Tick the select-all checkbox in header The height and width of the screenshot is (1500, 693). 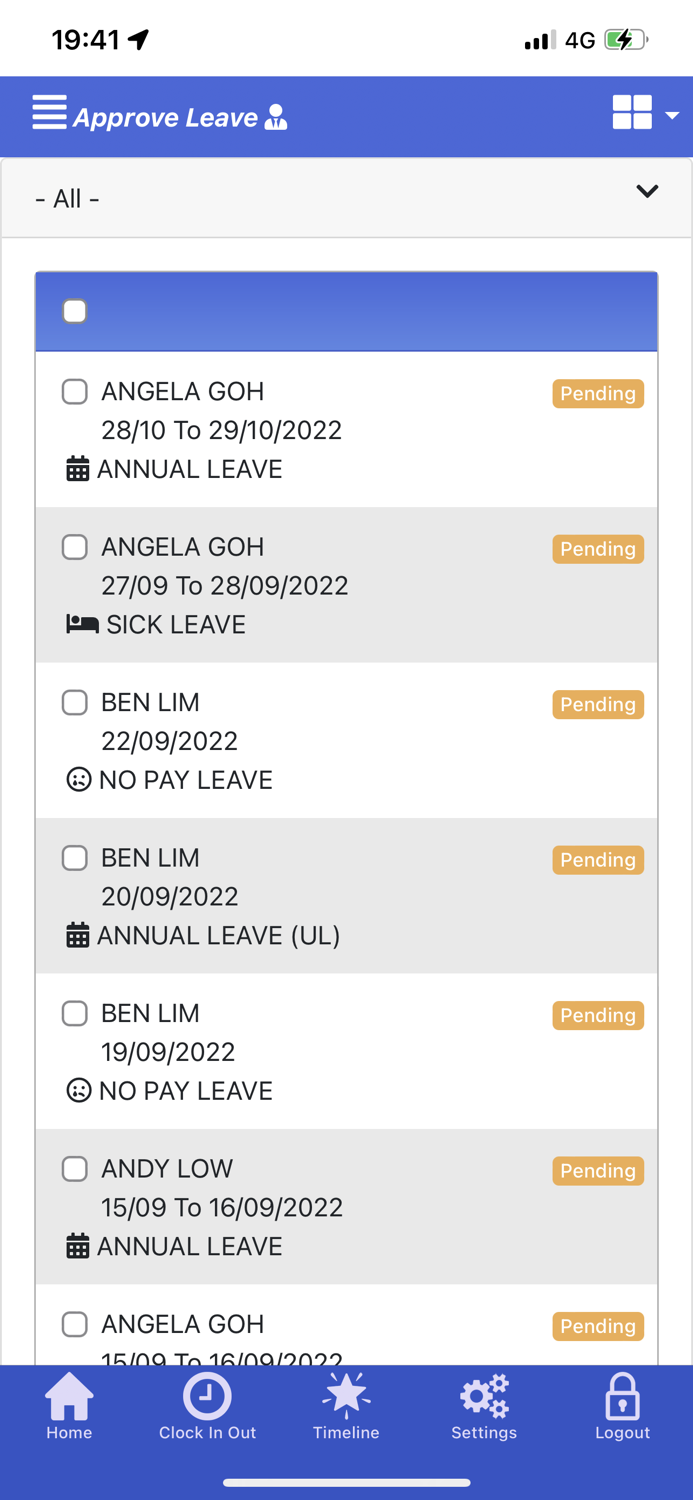[x=75, y=311]
